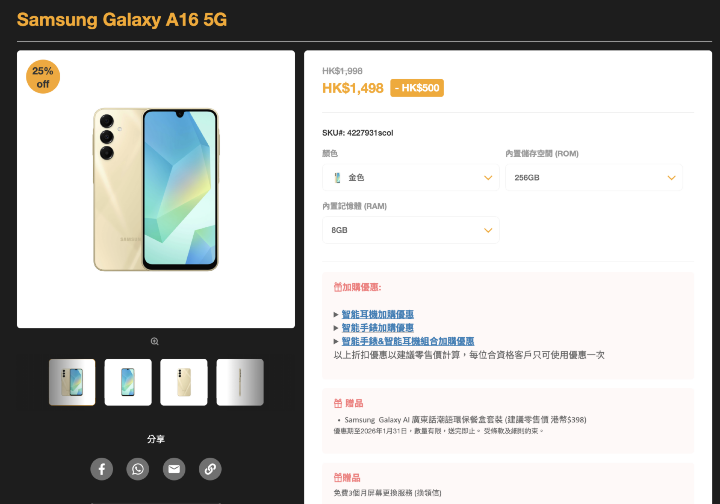Viewport: 720px width, 504px height.
Task: Click the 25% off badge
Action: tap(43, 77)
